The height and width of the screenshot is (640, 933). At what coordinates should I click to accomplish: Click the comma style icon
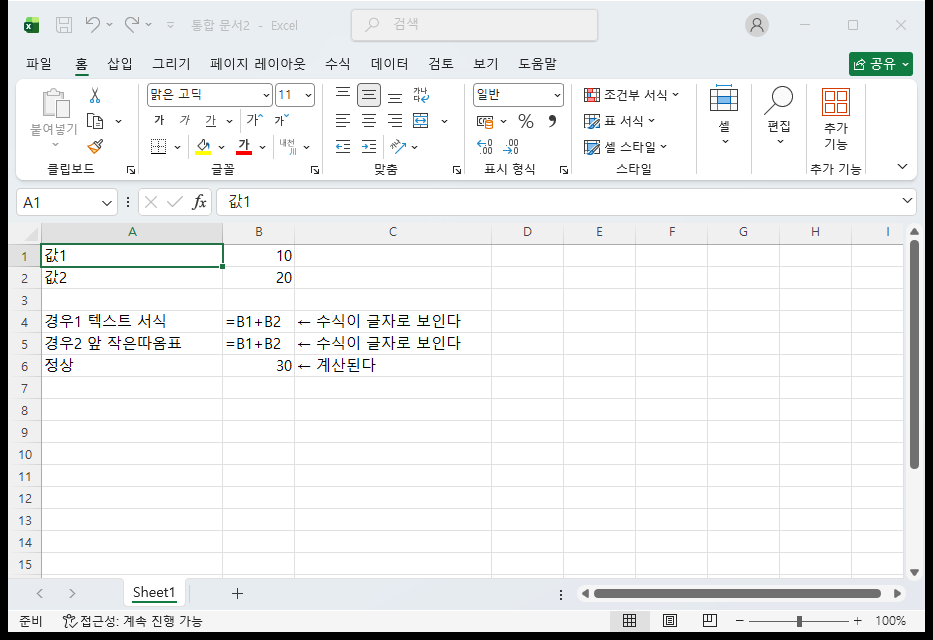[552, 121]
